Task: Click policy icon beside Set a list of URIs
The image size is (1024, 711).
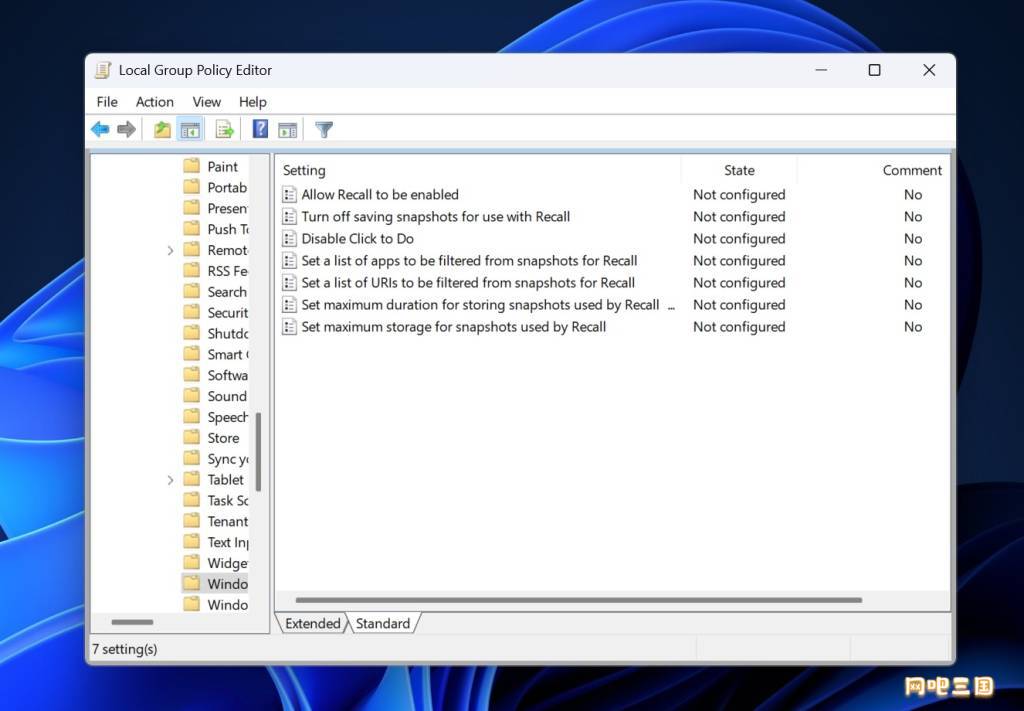Action: [x=289, y=283]
